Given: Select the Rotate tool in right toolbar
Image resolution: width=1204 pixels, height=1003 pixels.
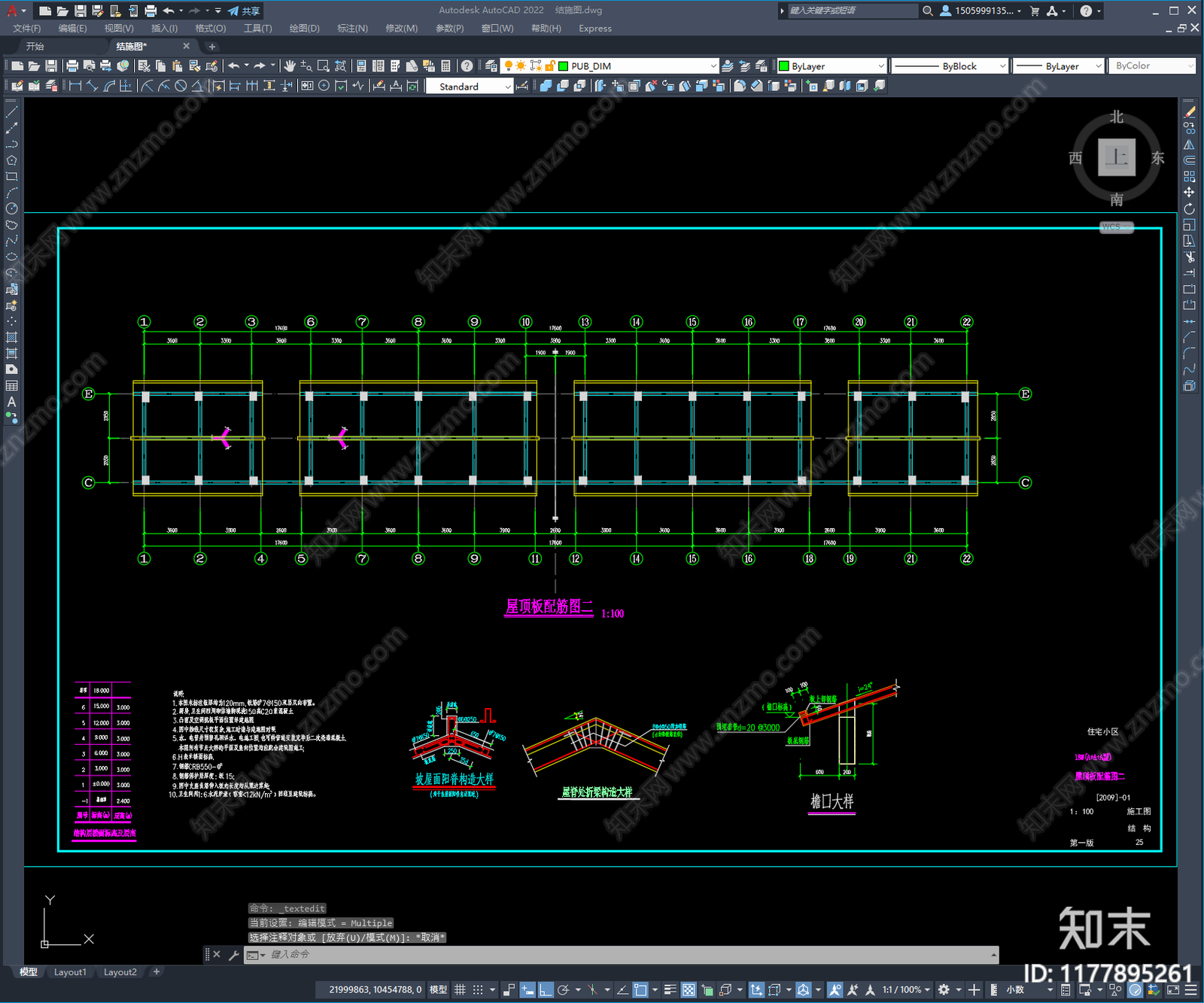Looking at the screenshot, I should tap(1189, 208).
